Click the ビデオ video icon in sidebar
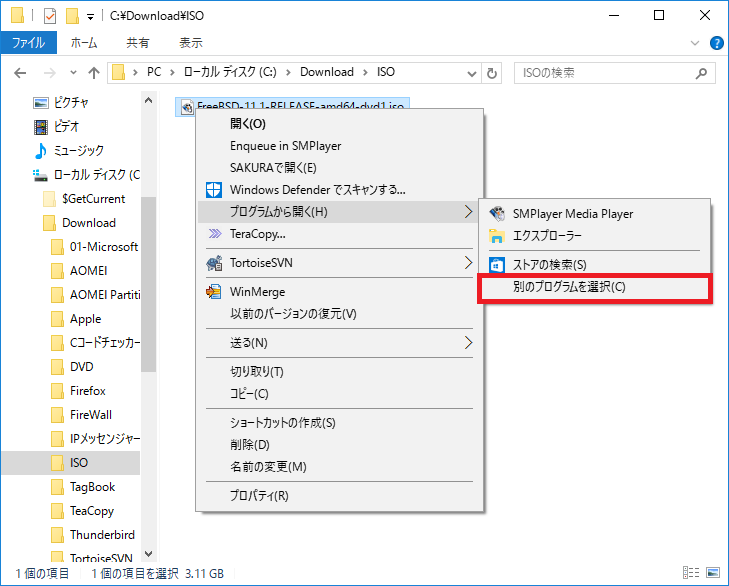 click(41, 127)
